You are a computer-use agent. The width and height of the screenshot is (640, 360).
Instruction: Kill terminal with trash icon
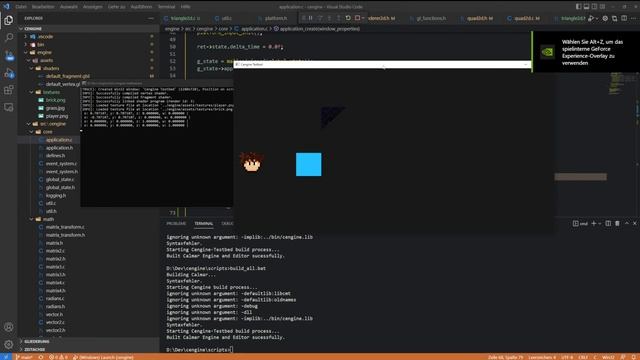tap(617, 223)
